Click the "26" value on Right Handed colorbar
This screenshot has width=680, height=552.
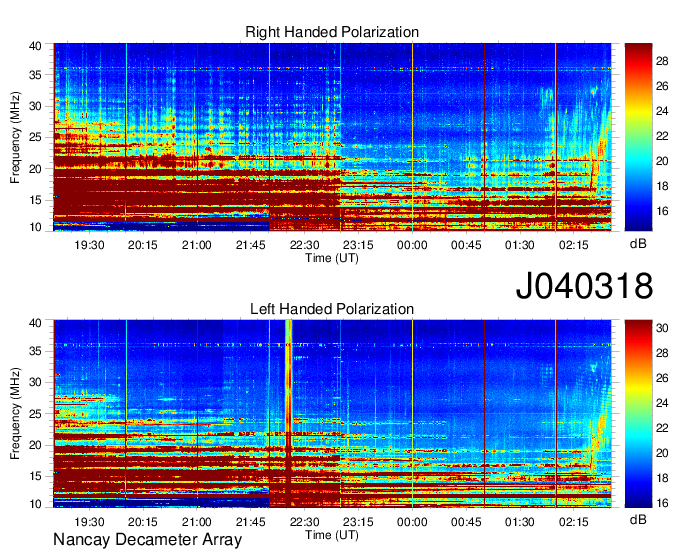point(662,86)
